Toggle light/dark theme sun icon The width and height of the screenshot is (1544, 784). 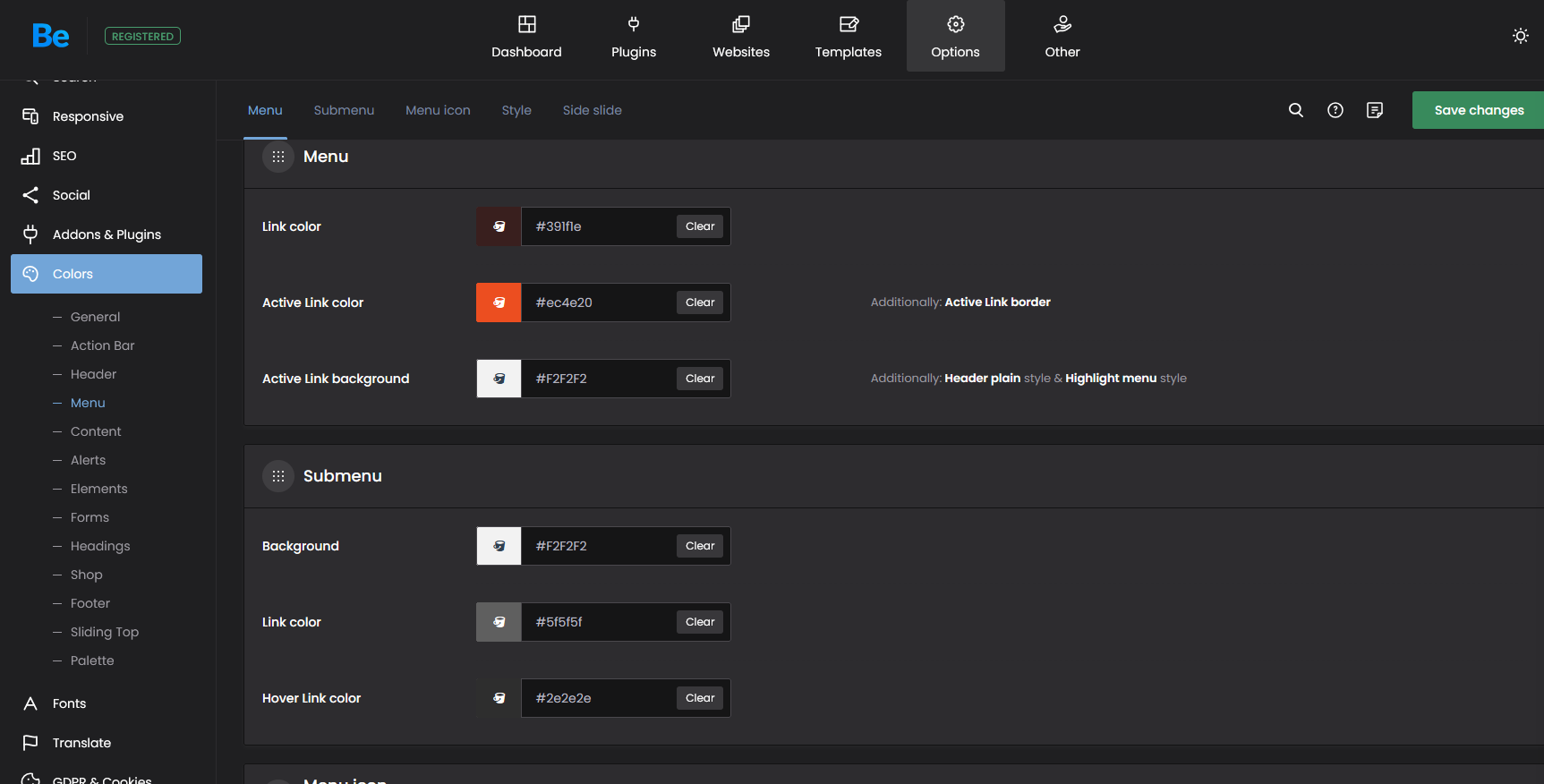click(x=1520, y=36)
